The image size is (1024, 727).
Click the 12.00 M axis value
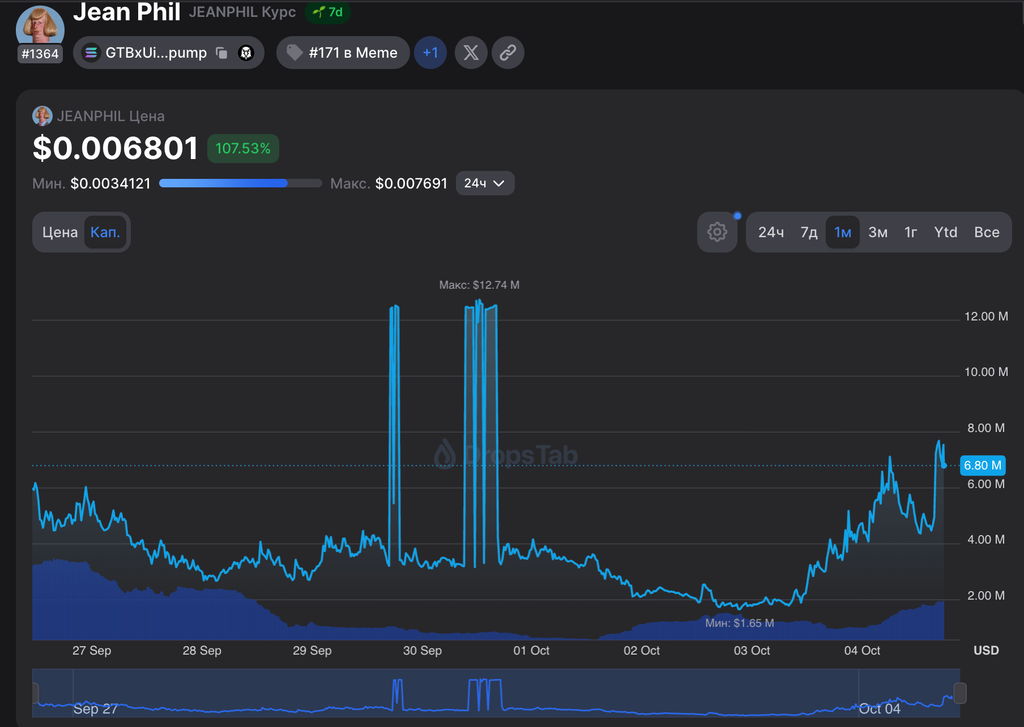click(986, 316)
